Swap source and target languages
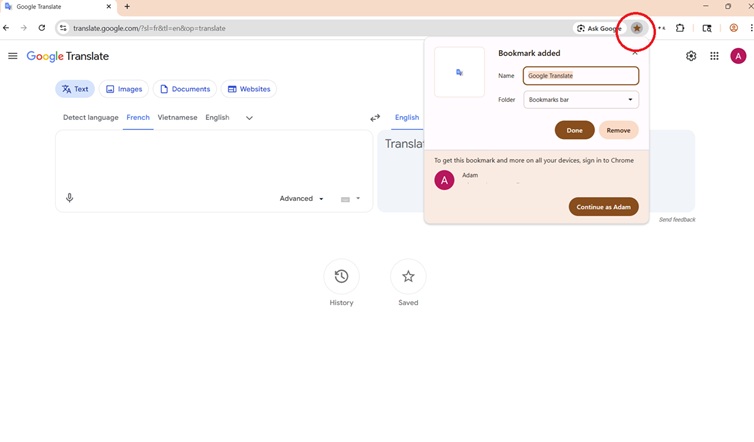 coord(375,118)
